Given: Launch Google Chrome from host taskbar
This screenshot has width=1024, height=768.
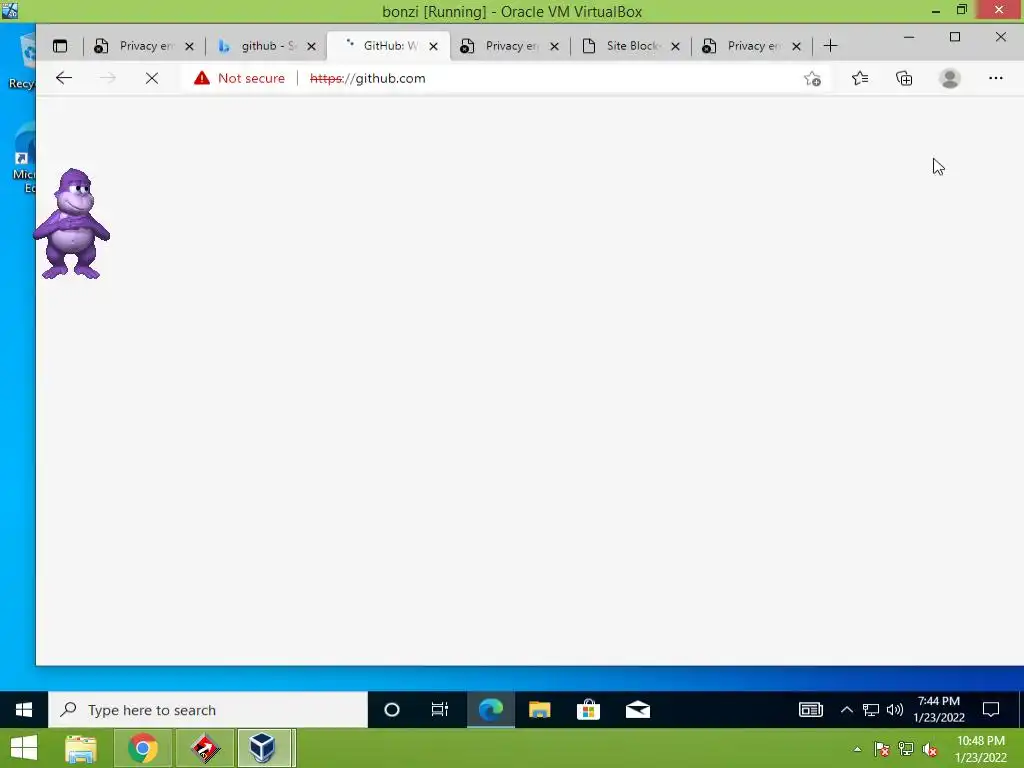Looking at the screenshot, I should coord(142,748).
